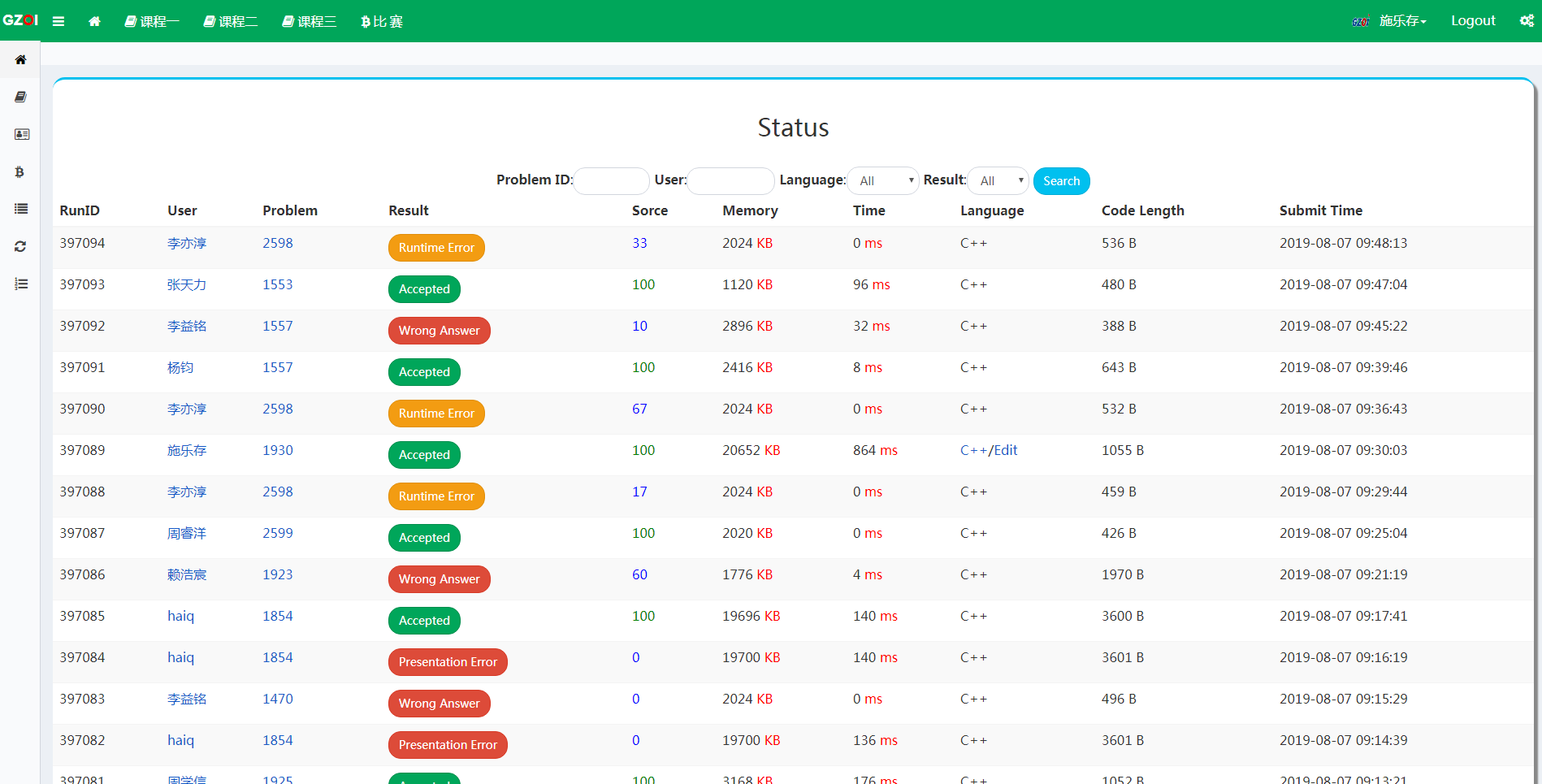Open the settings gears icon at top right

pos(1527,21)
